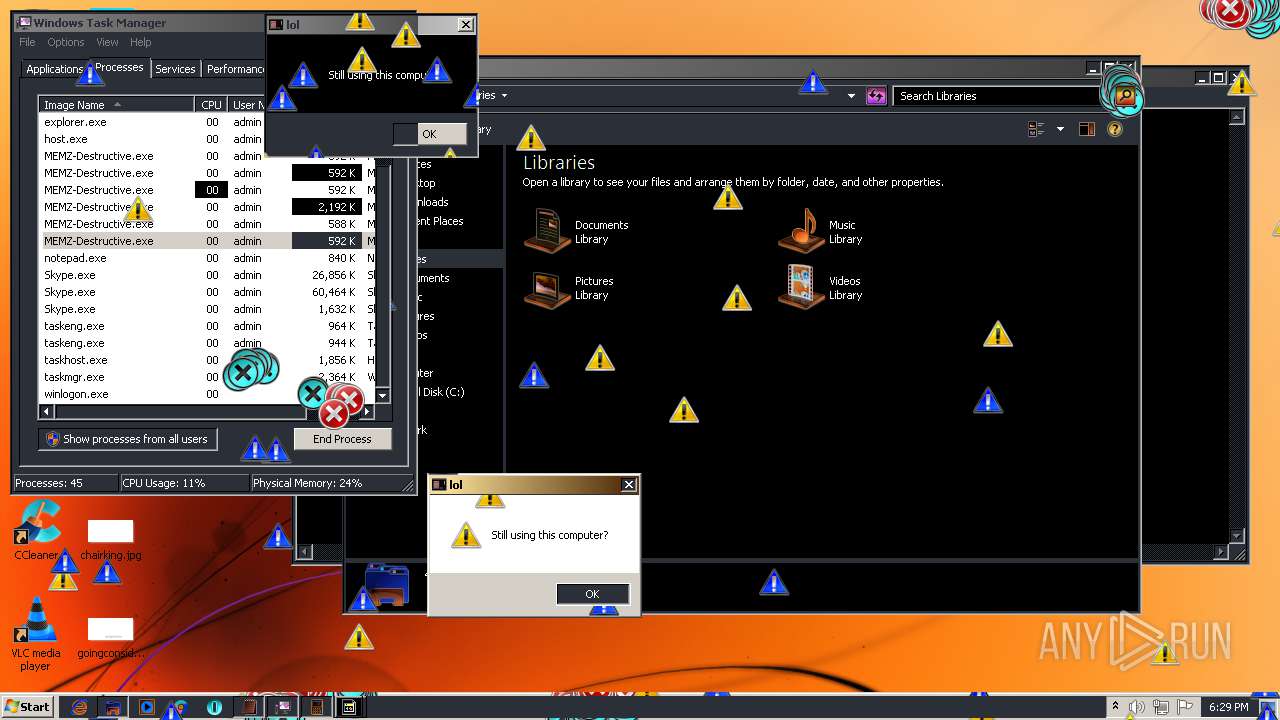Image resolution: width=1280 pixels, height=720 pixels.
Task: Open Windows Explorer taskbar icon
Action: pos(113,707)
